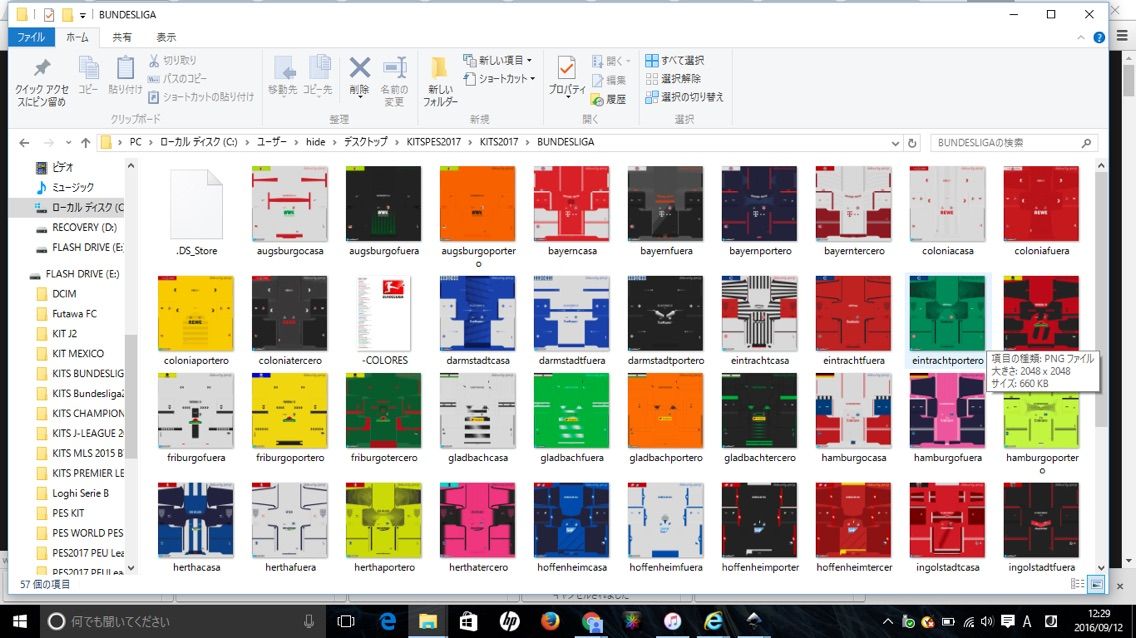
Task: Click the Paste icon in the ribbon
Action: pos(125,69)
